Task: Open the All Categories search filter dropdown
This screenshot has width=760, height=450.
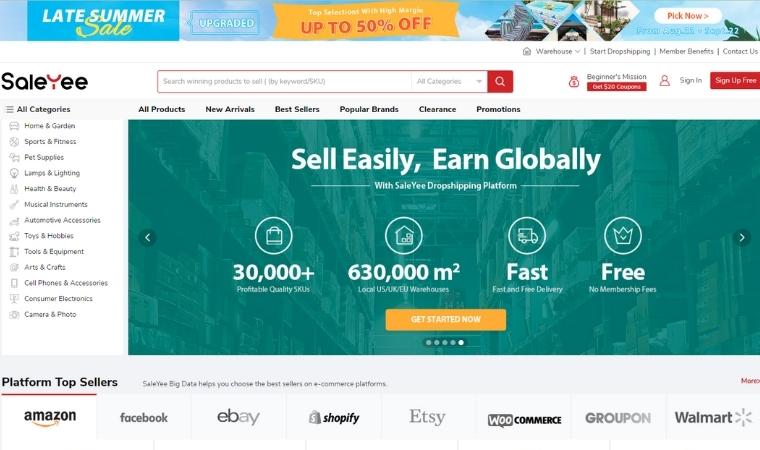Action: tap(449, 81)
